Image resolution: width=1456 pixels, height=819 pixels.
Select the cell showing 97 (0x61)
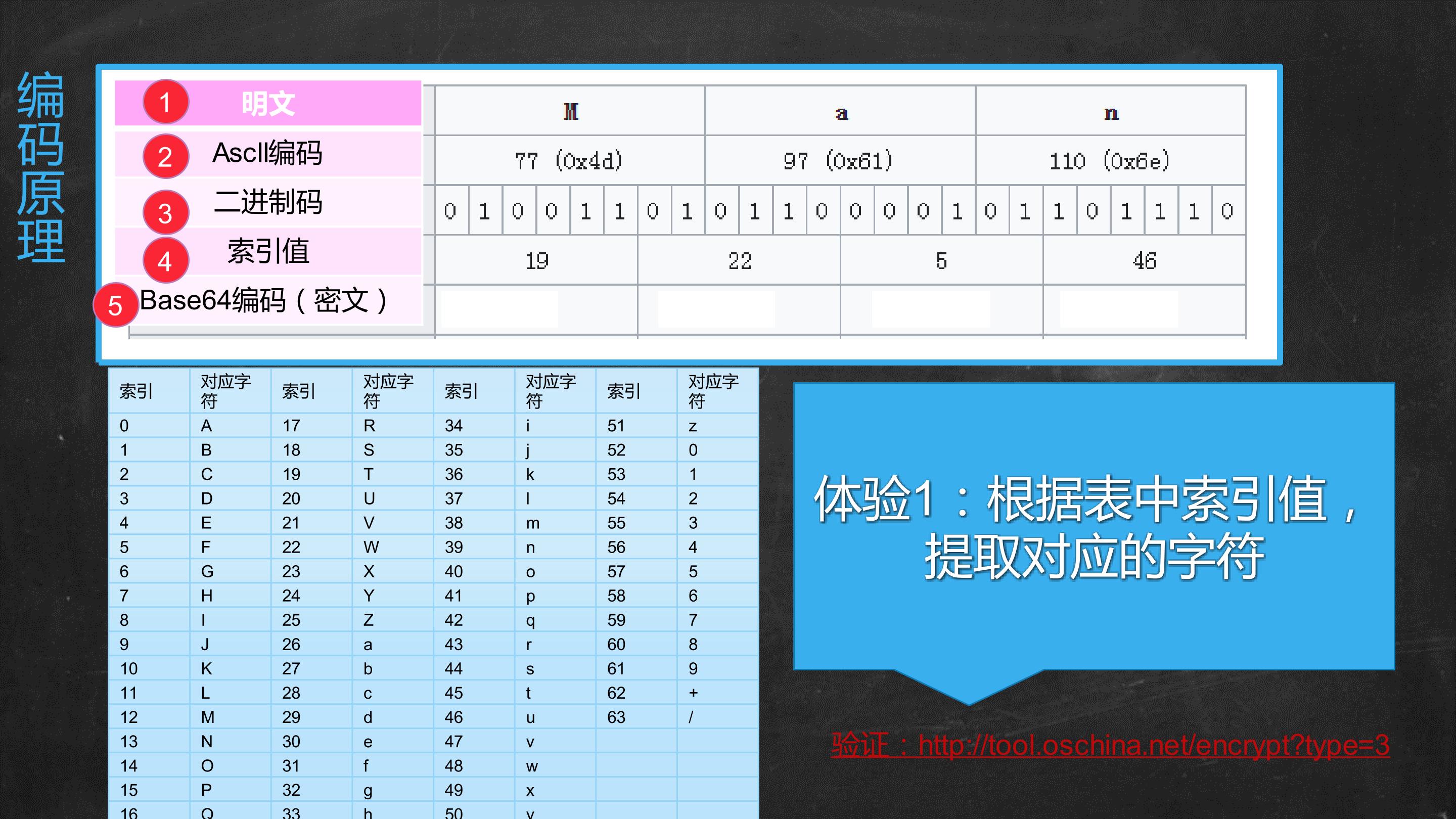(840, 161)
